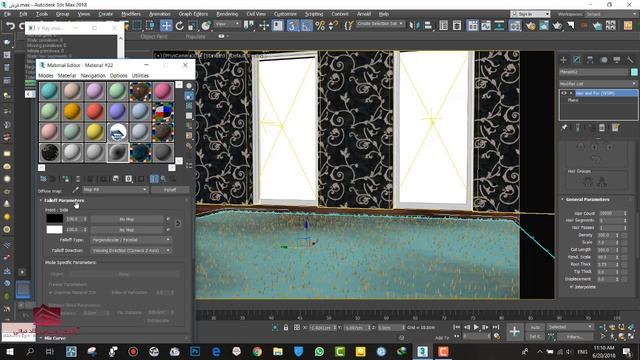Toggle the 3D Snaps icon
640x360 pixels.
tap(292, 26)
